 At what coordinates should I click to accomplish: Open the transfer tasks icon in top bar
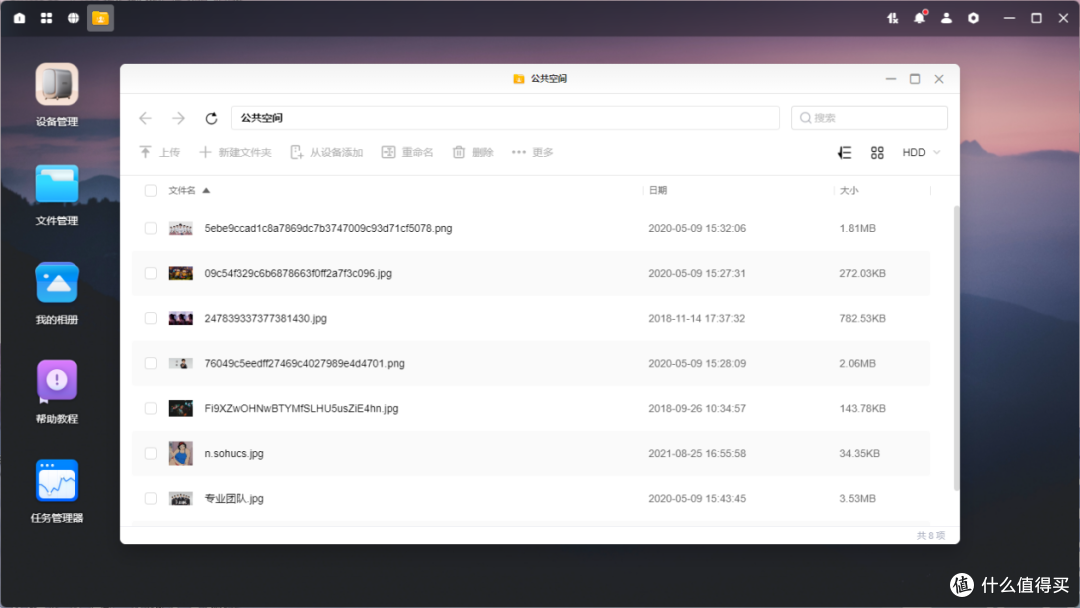[893, 18]
